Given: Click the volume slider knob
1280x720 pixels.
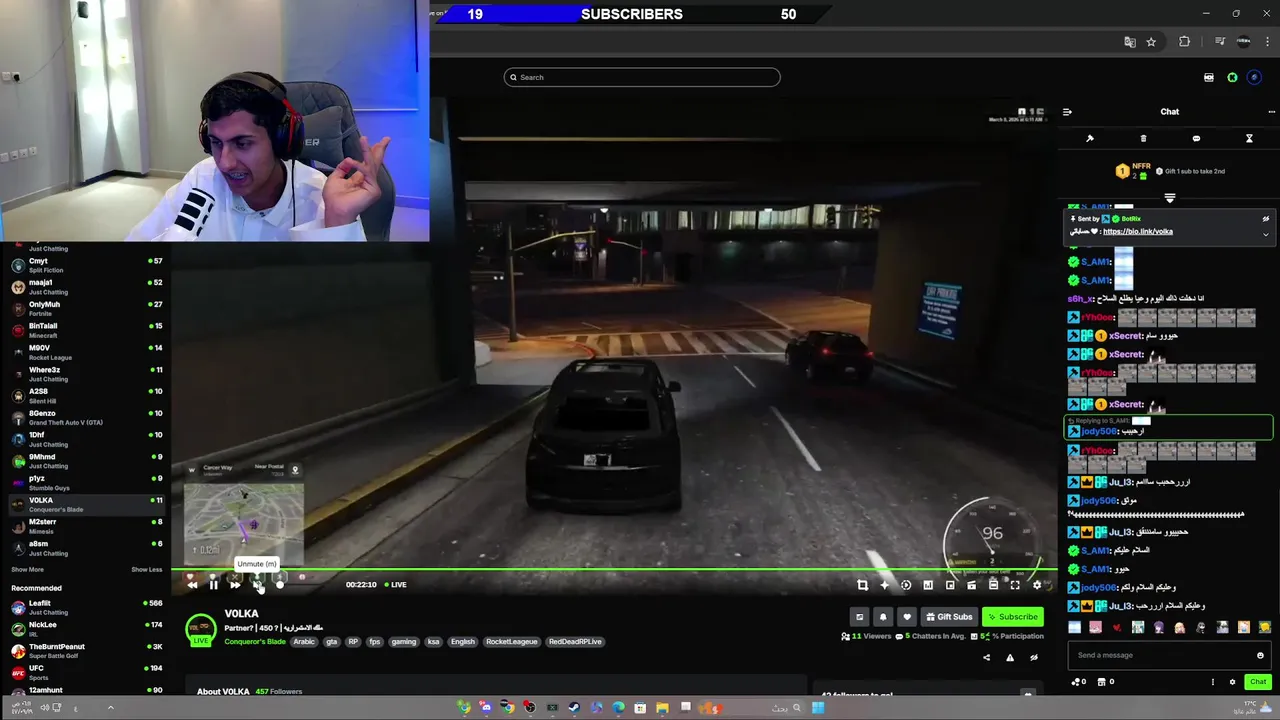Looking at the screenshot, I should click(x=280, y=585).
